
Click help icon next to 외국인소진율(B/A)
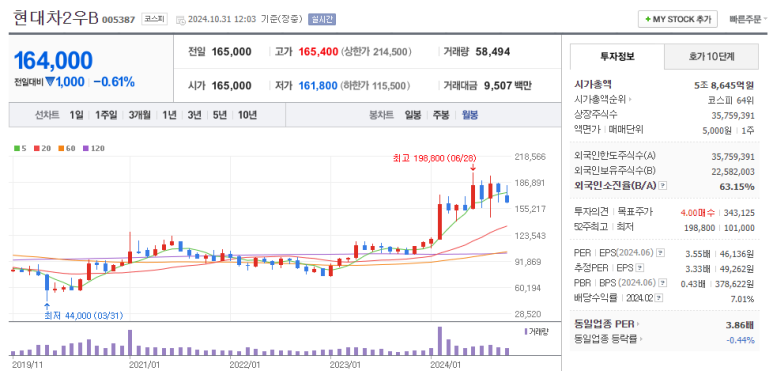click(x=663, y=186)
